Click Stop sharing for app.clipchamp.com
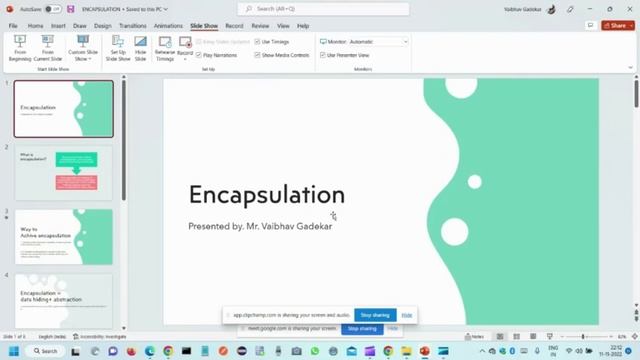This screenshot has width=640, height=360. pyautogui.click(x=375, y=315)
